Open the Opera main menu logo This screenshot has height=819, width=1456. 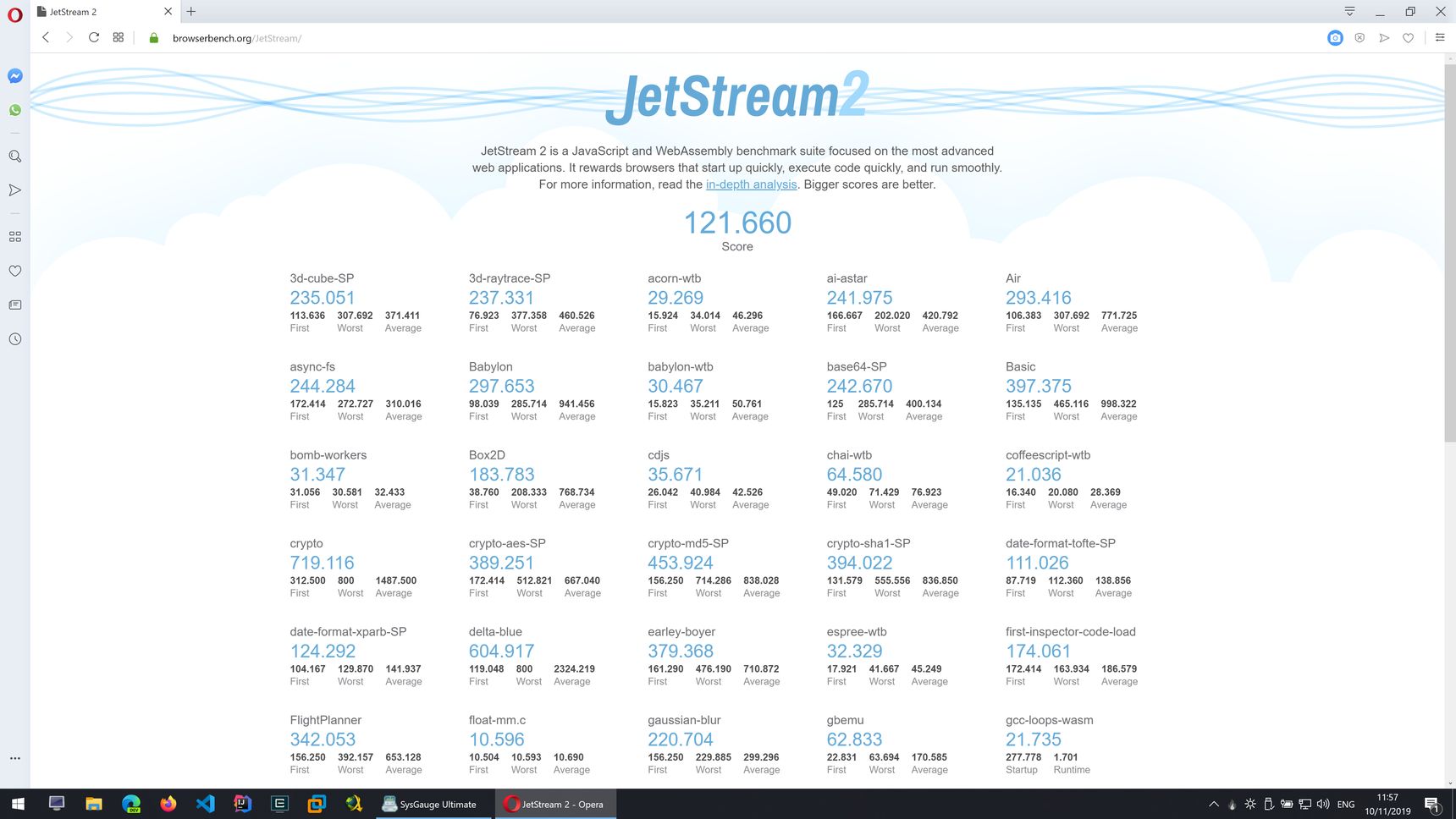[x=14, y=14]
